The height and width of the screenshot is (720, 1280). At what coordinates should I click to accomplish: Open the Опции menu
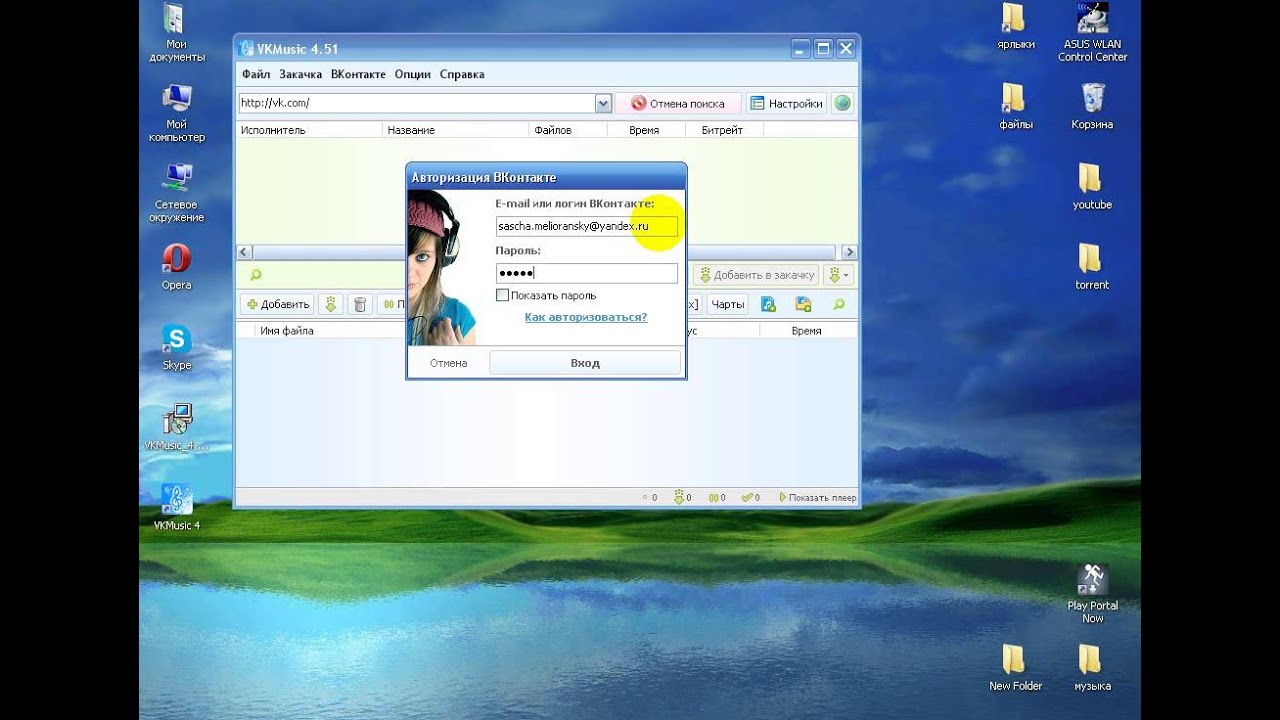pos(412,74)
